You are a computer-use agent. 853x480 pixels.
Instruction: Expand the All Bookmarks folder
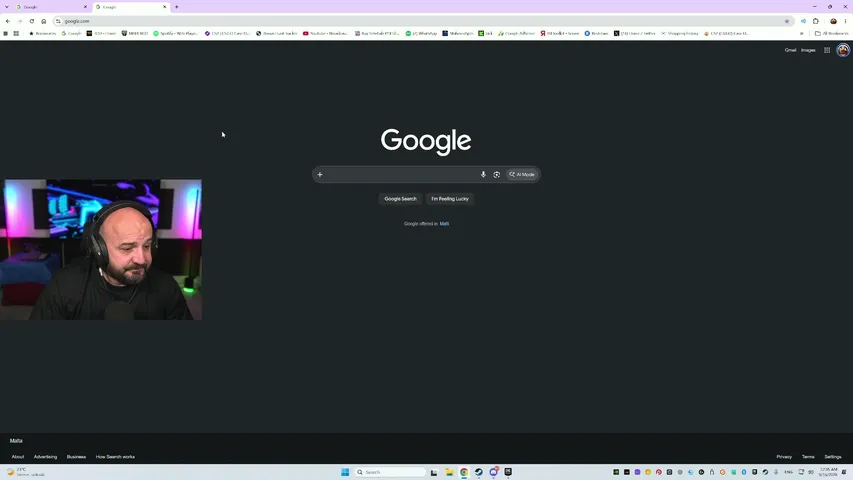click(831, 33)
